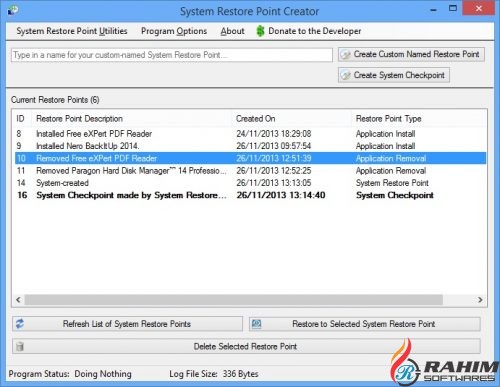Click the refresh arrows icon
Viewport: 500px width, 387px height.
[20, 323]
